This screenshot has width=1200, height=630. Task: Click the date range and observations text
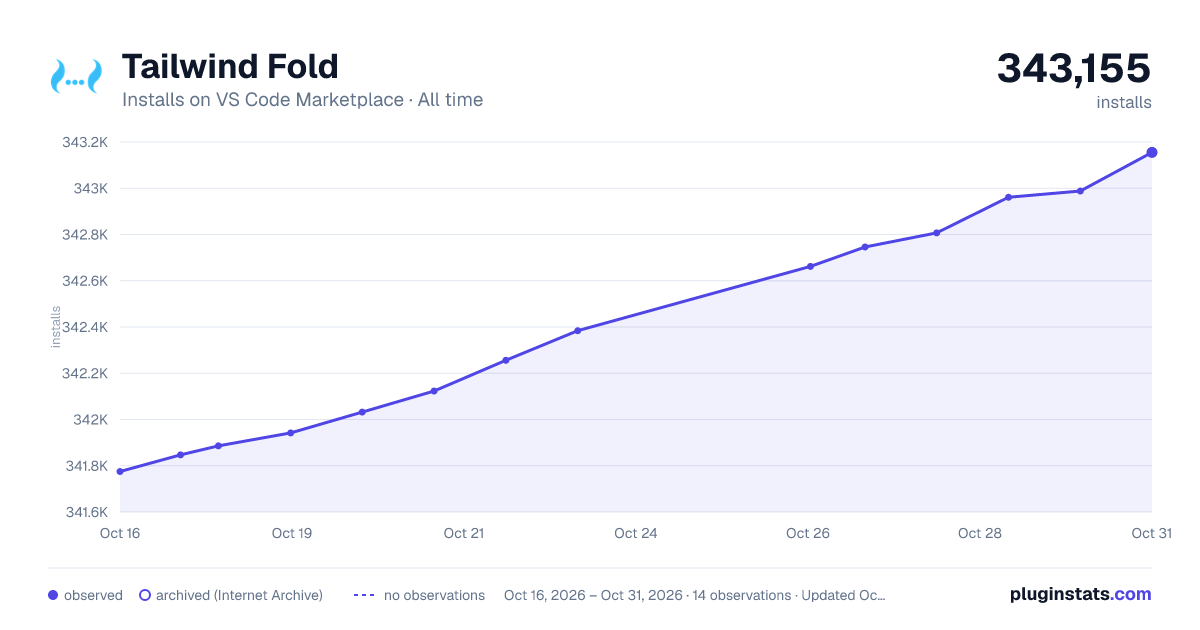(695, 595)
